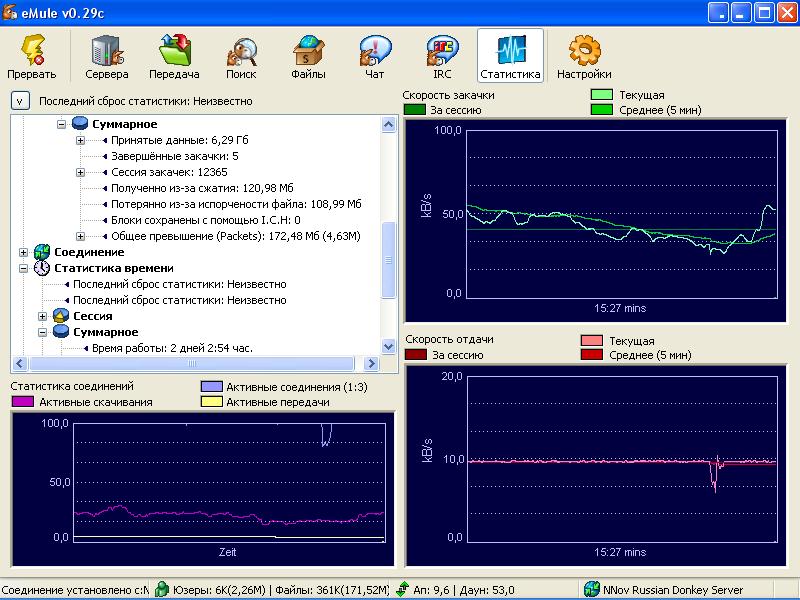Viewport: 800px width, 600px height.
Task: Select Время работы: 2 дней 2:54 row
Action: [x=172, y=348]
